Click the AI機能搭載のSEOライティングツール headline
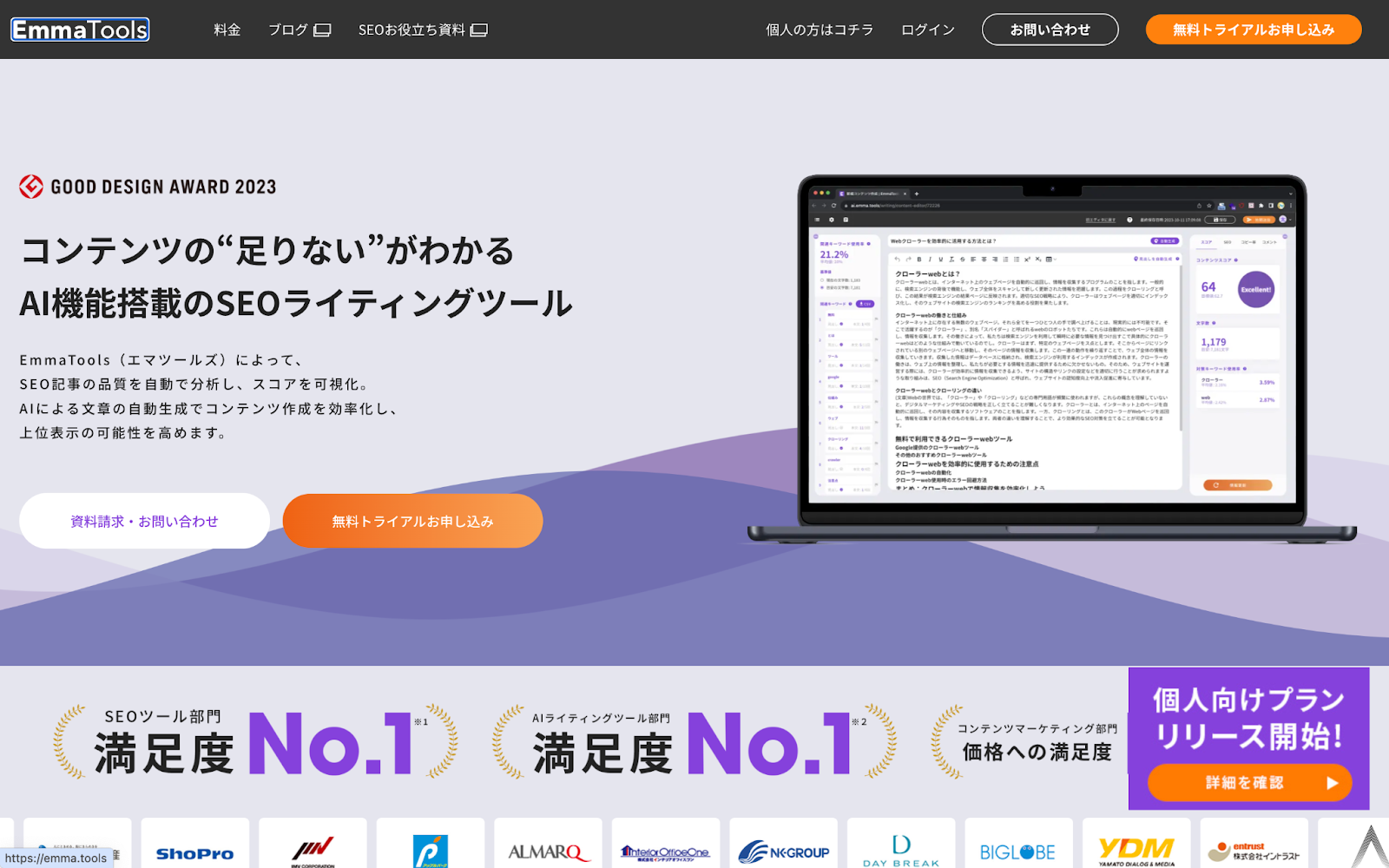This screenshot has height=868, width=1389. [296, 303]
